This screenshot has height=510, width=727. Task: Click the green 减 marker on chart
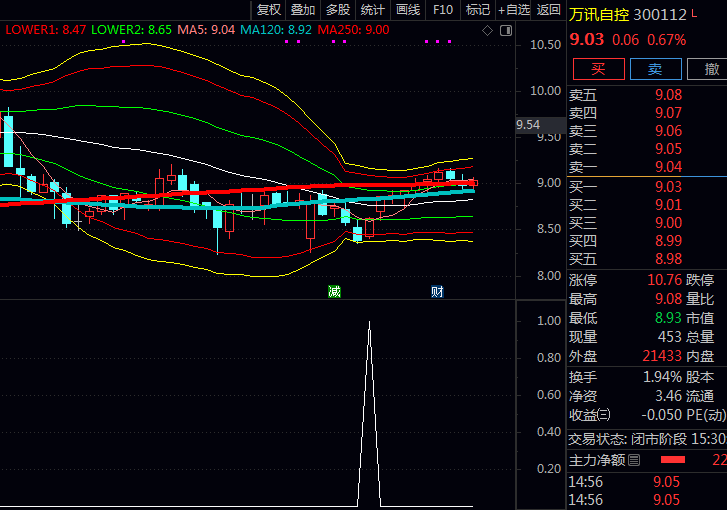click(334, 292)
